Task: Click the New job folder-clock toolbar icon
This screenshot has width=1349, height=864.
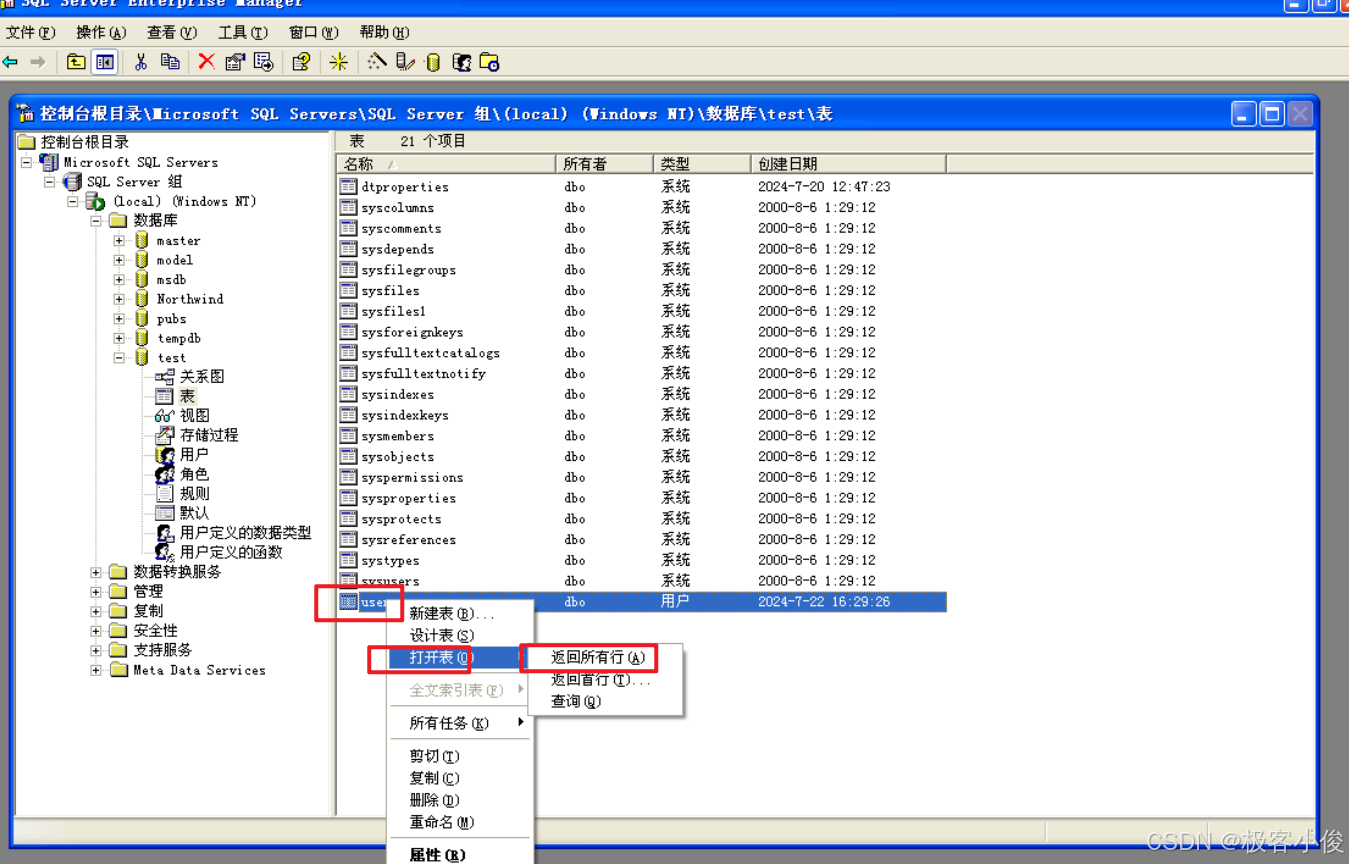Action: [x=489, y=62]
